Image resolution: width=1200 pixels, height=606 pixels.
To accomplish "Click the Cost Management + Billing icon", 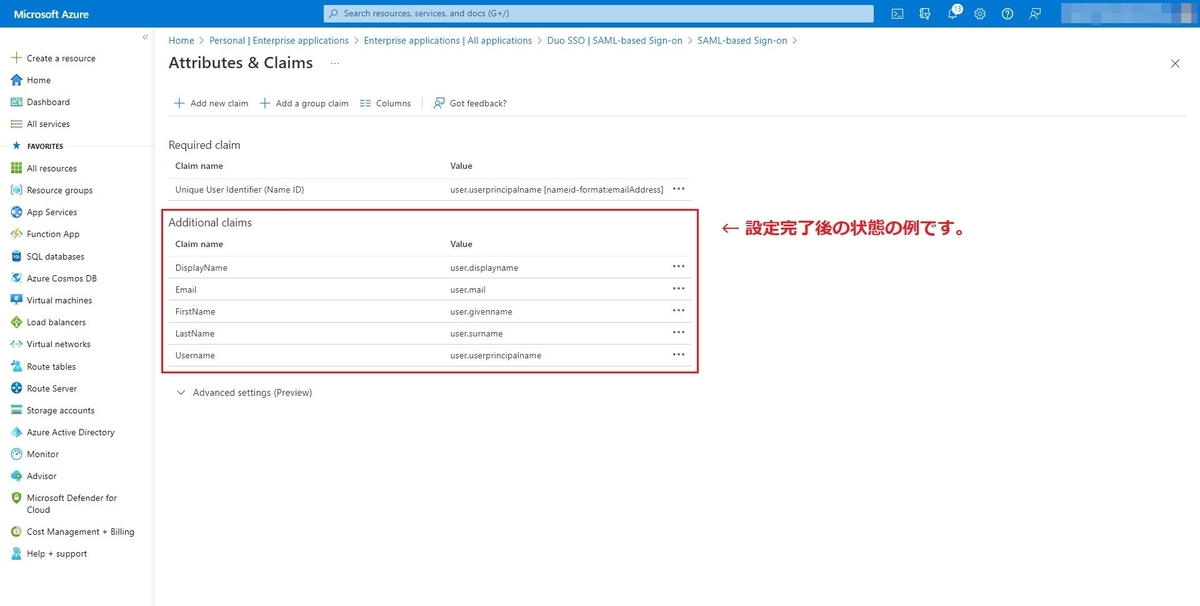I will click(x=16, y=532).
